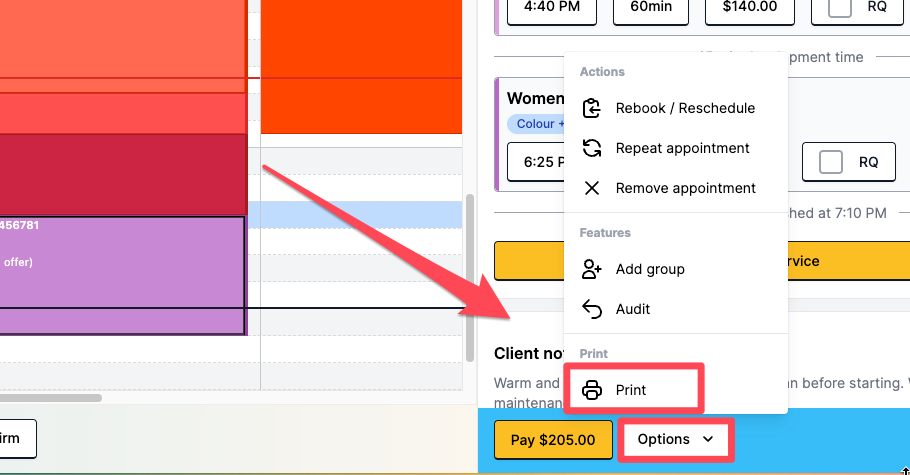Click the Rebook / Reschedule clipboard icon
The image size is (910, 475).
click(592, 108)
